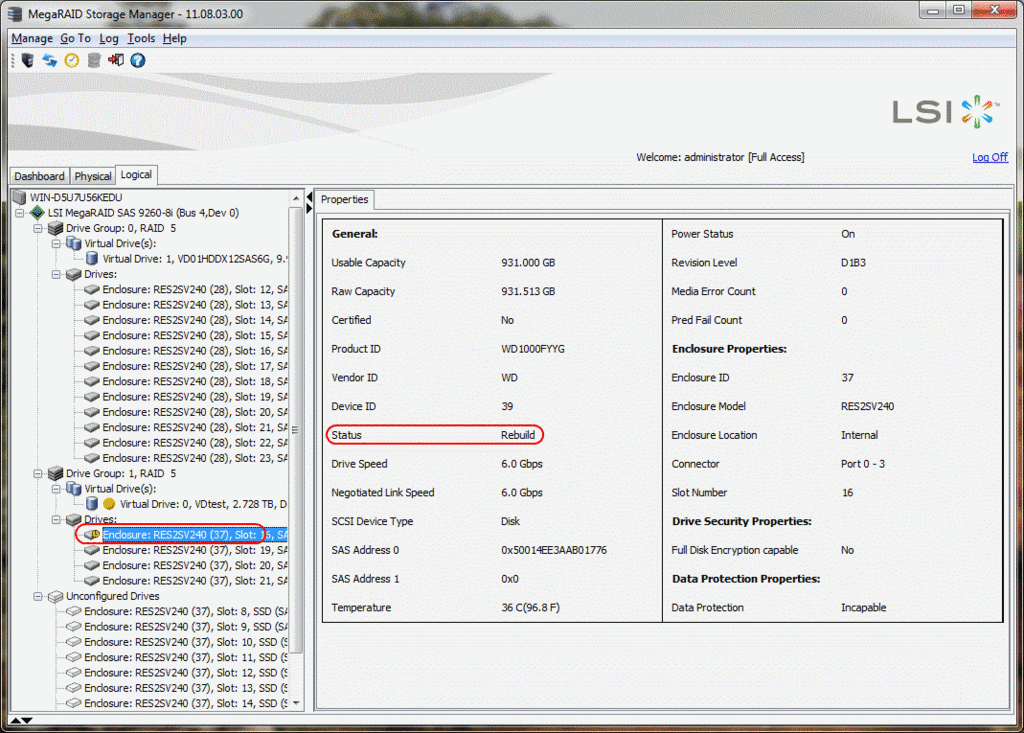Click the Log Off link
The height and width of the screenshot is (733, 1024).
989,157
